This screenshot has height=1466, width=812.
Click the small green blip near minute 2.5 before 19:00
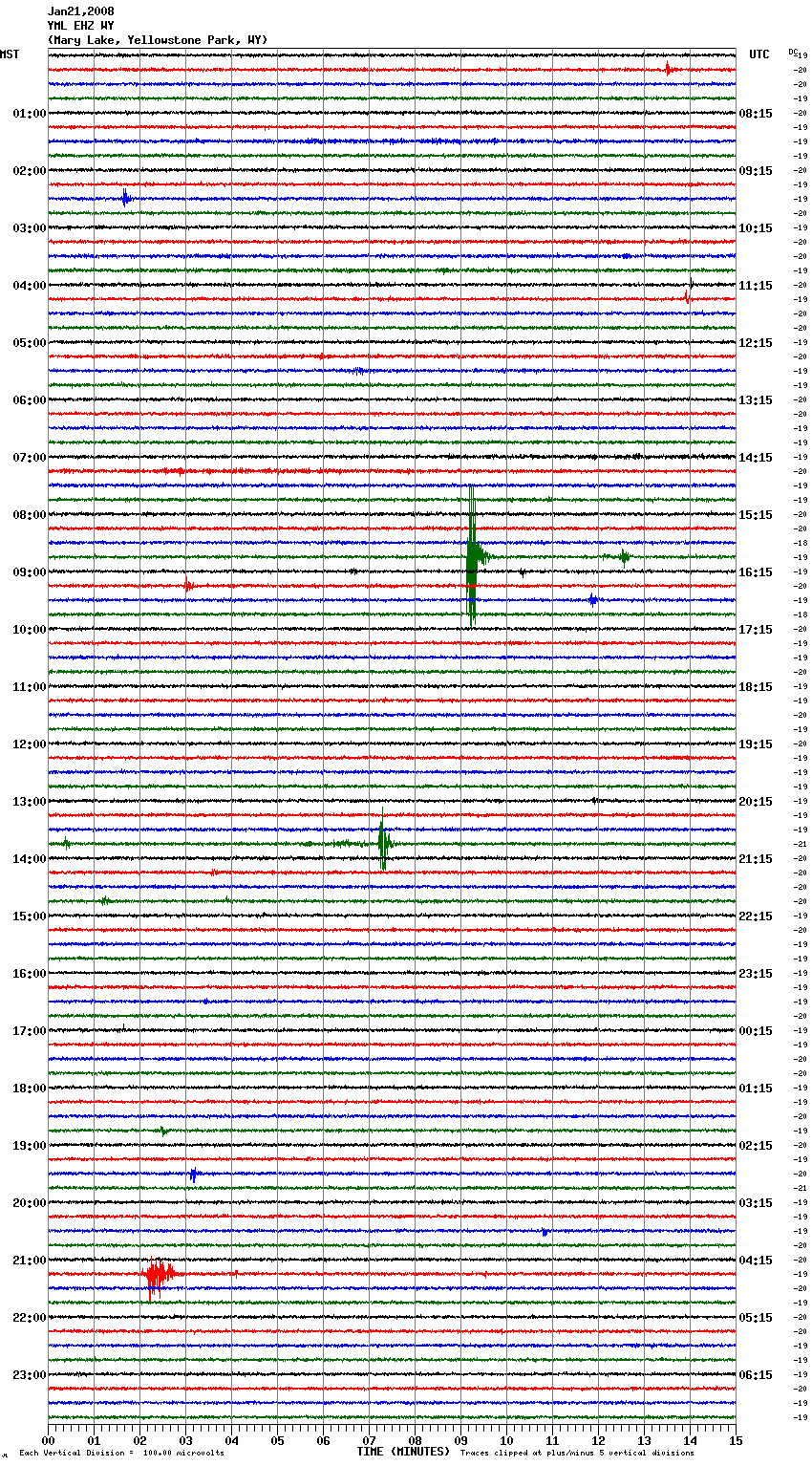pos(164,1132)
